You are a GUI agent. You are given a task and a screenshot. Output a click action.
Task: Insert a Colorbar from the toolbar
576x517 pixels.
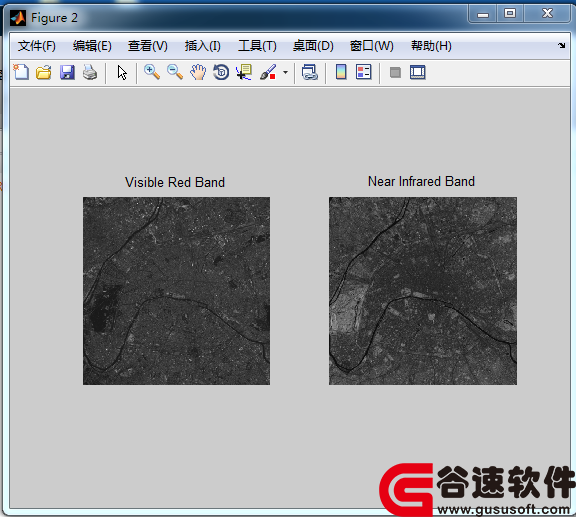(341, 72)
